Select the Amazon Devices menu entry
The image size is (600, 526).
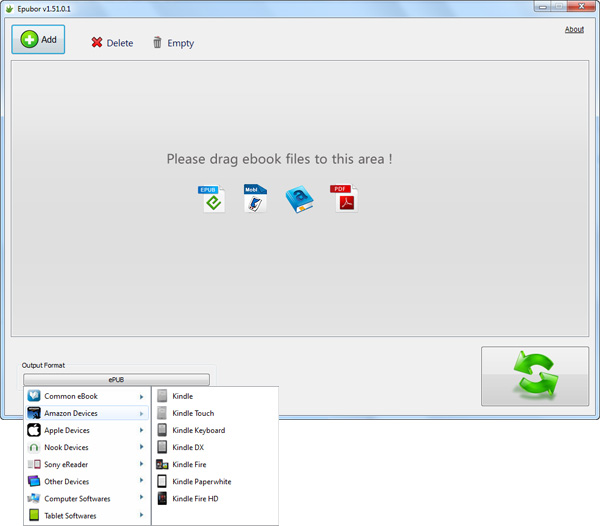pos(87,413)
